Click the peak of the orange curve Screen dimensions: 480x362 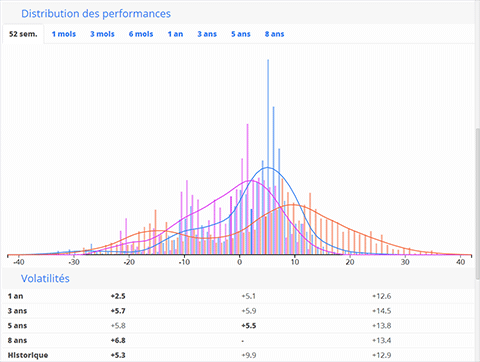[293, 204]
